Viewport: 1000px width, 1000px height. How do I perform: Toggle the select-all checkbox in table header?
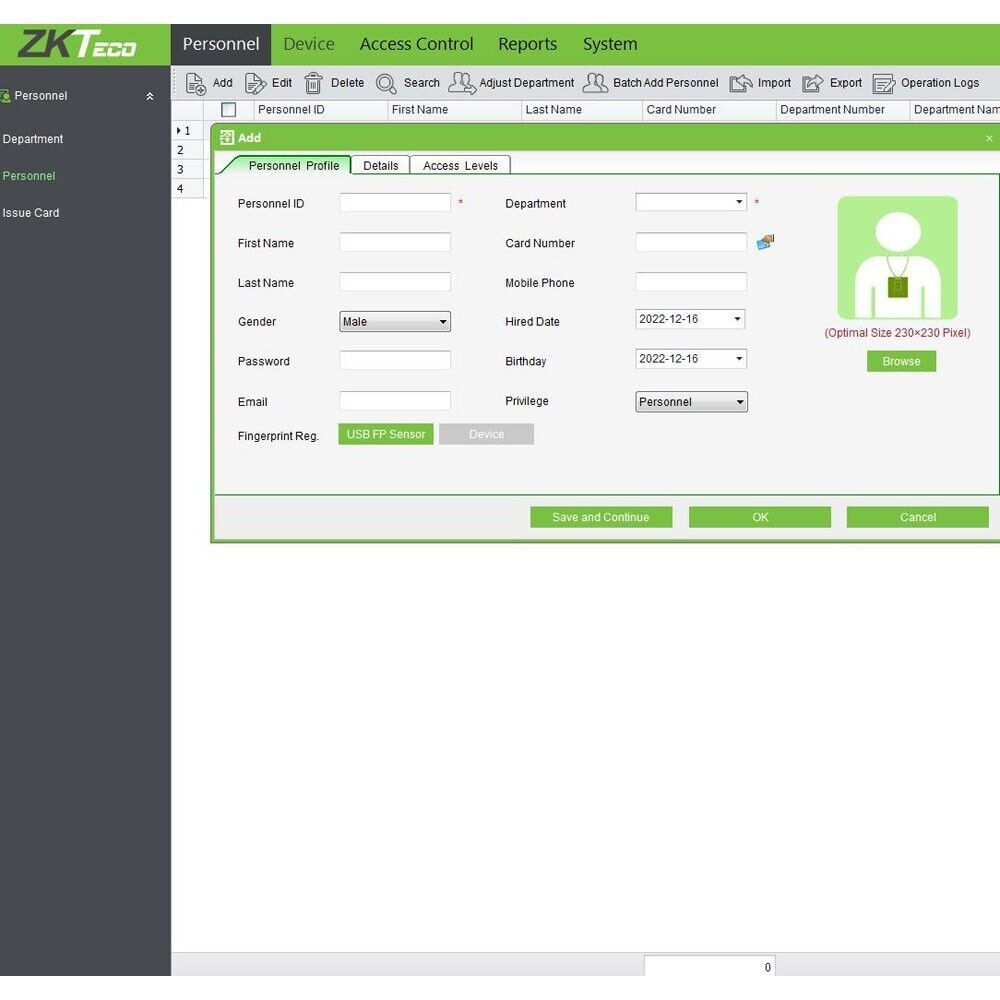[228, 110]
